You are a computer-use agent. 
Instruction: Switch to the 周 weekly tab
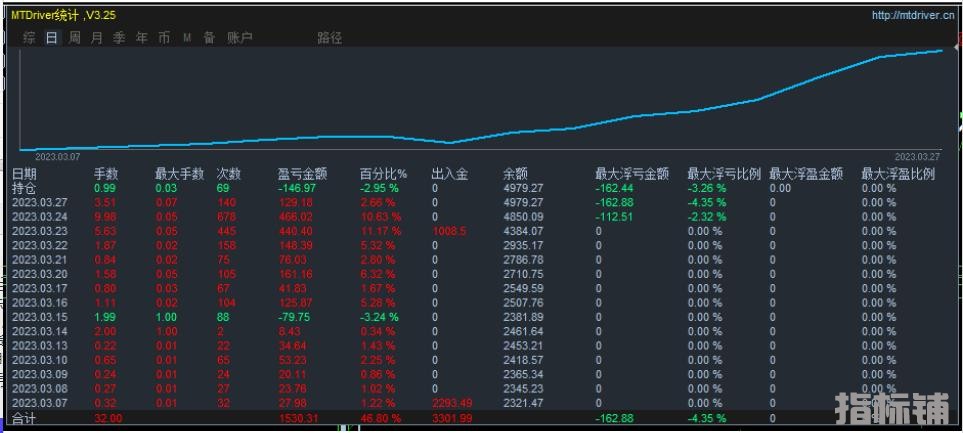pyautogui.click(x=75, y=38)
